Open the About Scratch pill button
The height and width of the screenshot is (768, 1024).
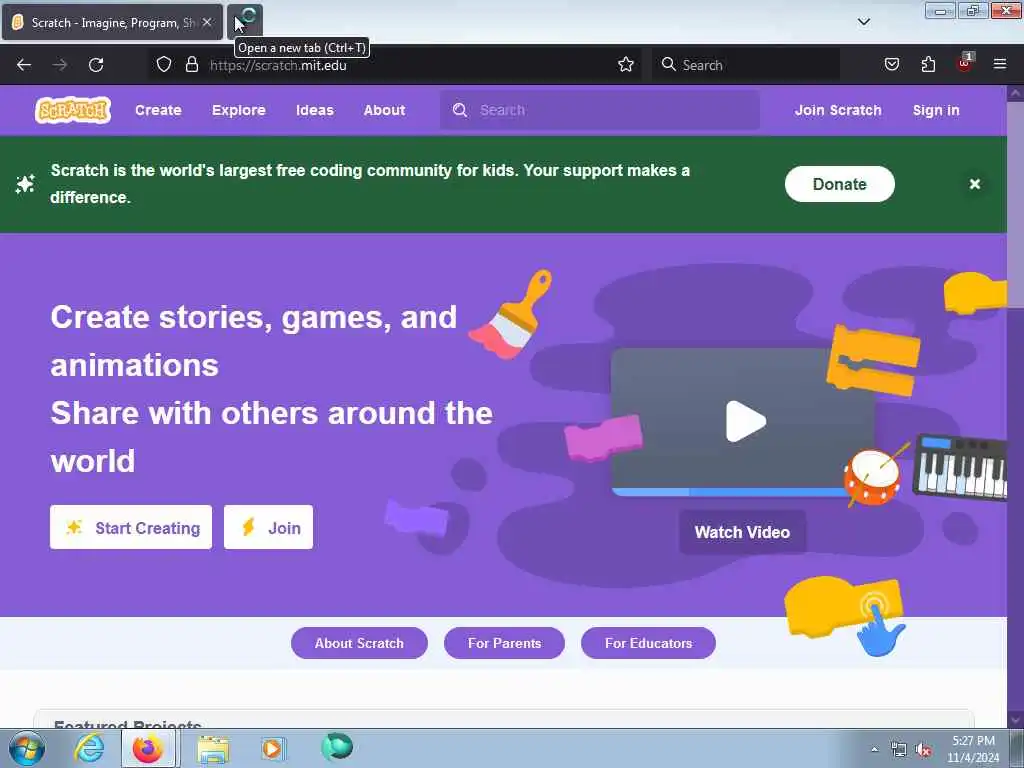359,643
